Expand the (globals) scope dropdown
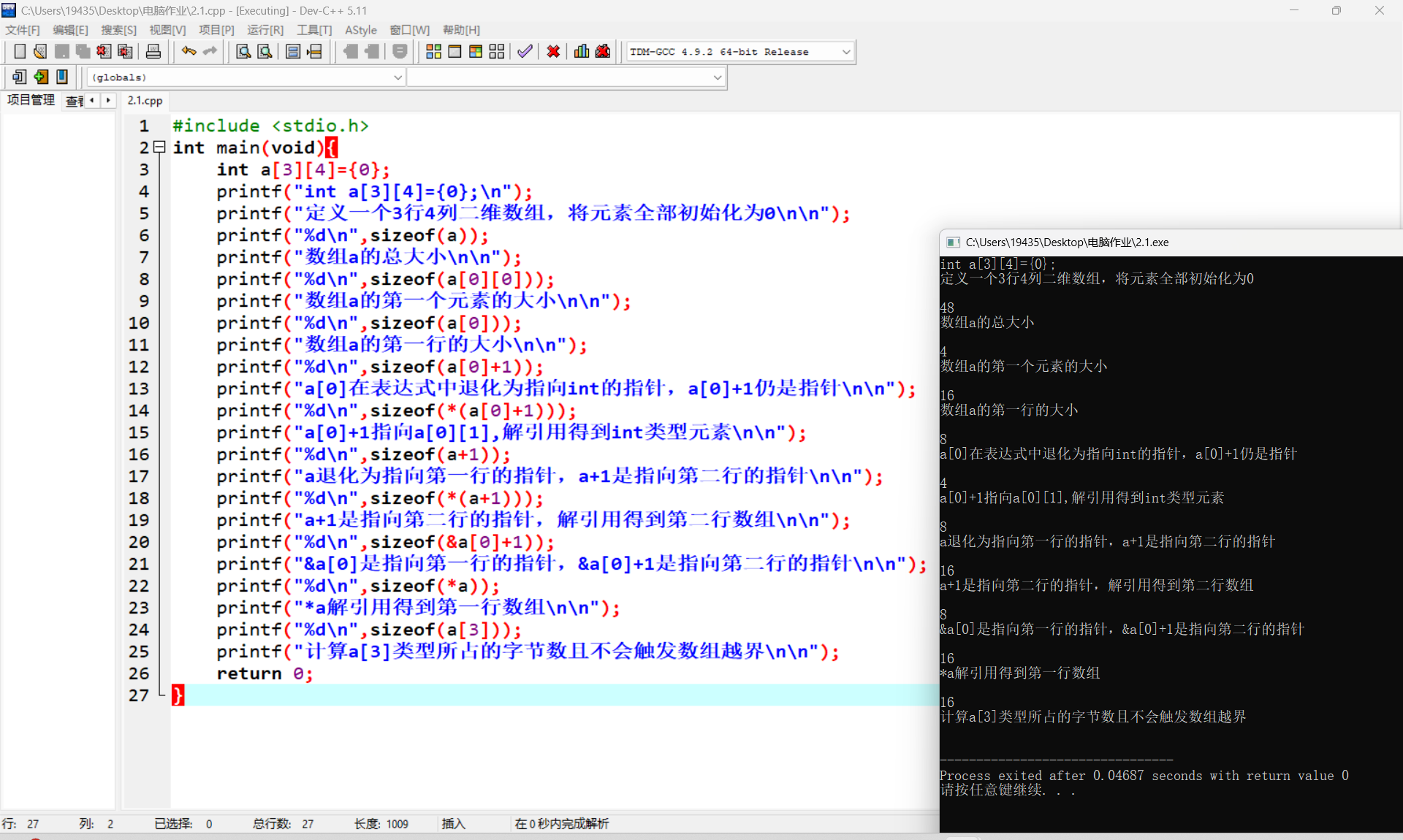The width and height of the screenshot is (1403, 840). pos(398,77)
